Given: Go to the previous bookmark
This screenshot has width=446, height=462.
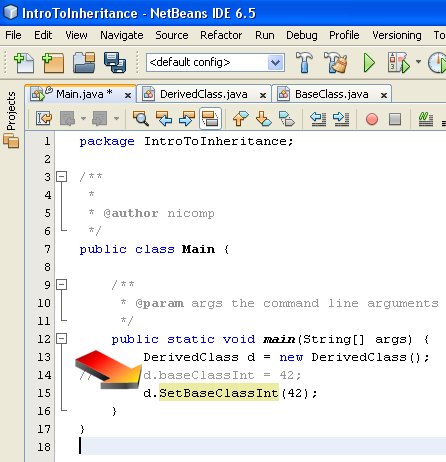Looking at the screenshot, I should (241, 118).
